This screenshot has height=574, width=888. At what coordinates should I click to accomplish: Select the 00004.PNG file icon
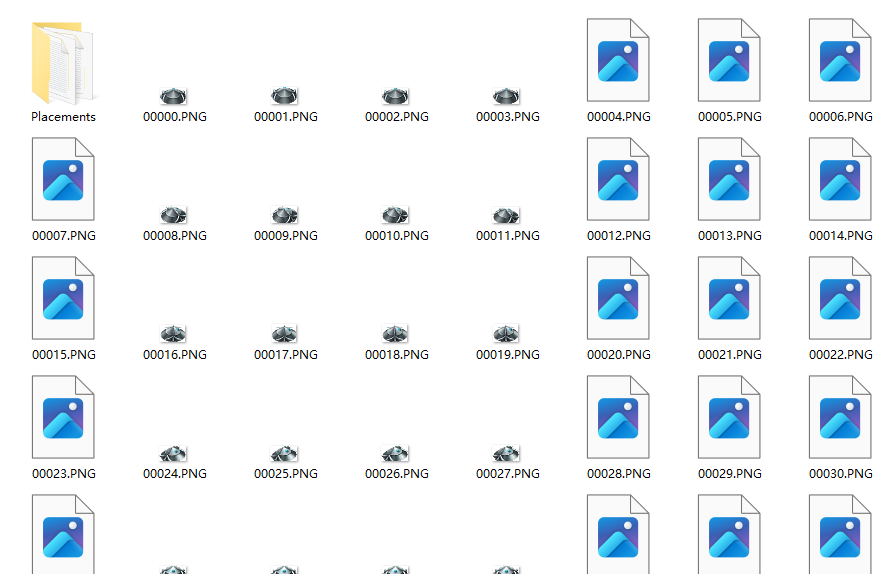(618, 61)
